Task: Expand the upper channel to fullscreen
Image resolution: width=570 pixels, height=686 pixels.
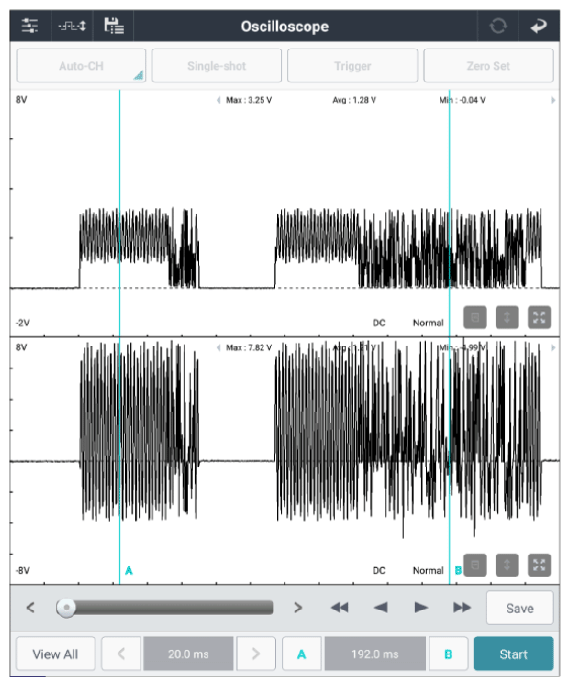Action: (539, 317)
